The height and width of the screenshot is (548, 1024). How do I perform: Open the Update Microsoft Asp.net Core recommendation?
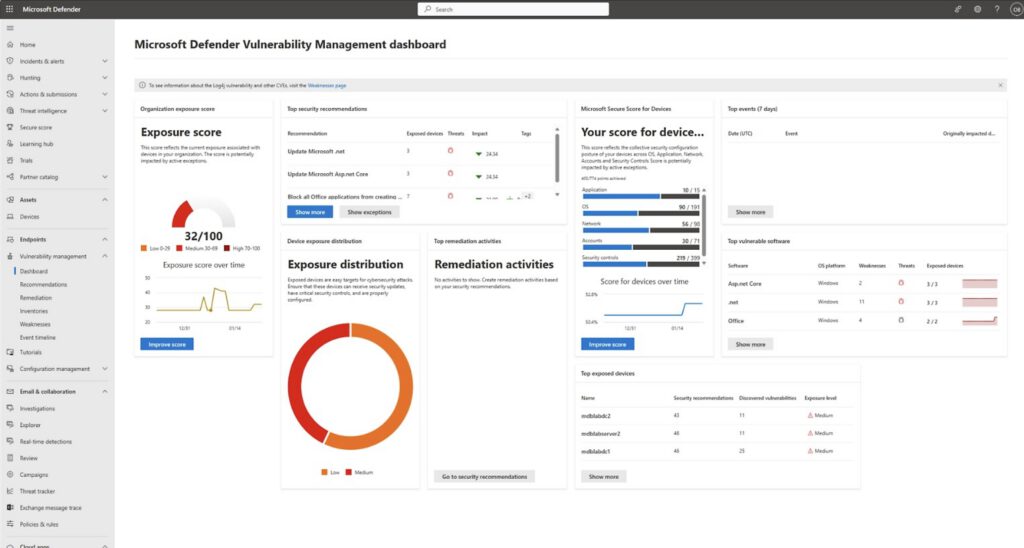328,174
